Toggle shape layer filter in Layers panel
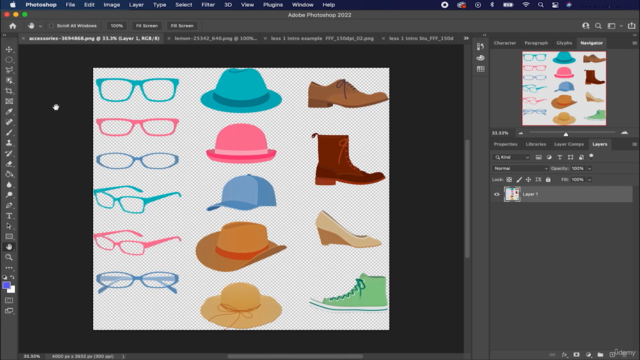640x360 pixels. pyautogui.click(x=571, y=157)
